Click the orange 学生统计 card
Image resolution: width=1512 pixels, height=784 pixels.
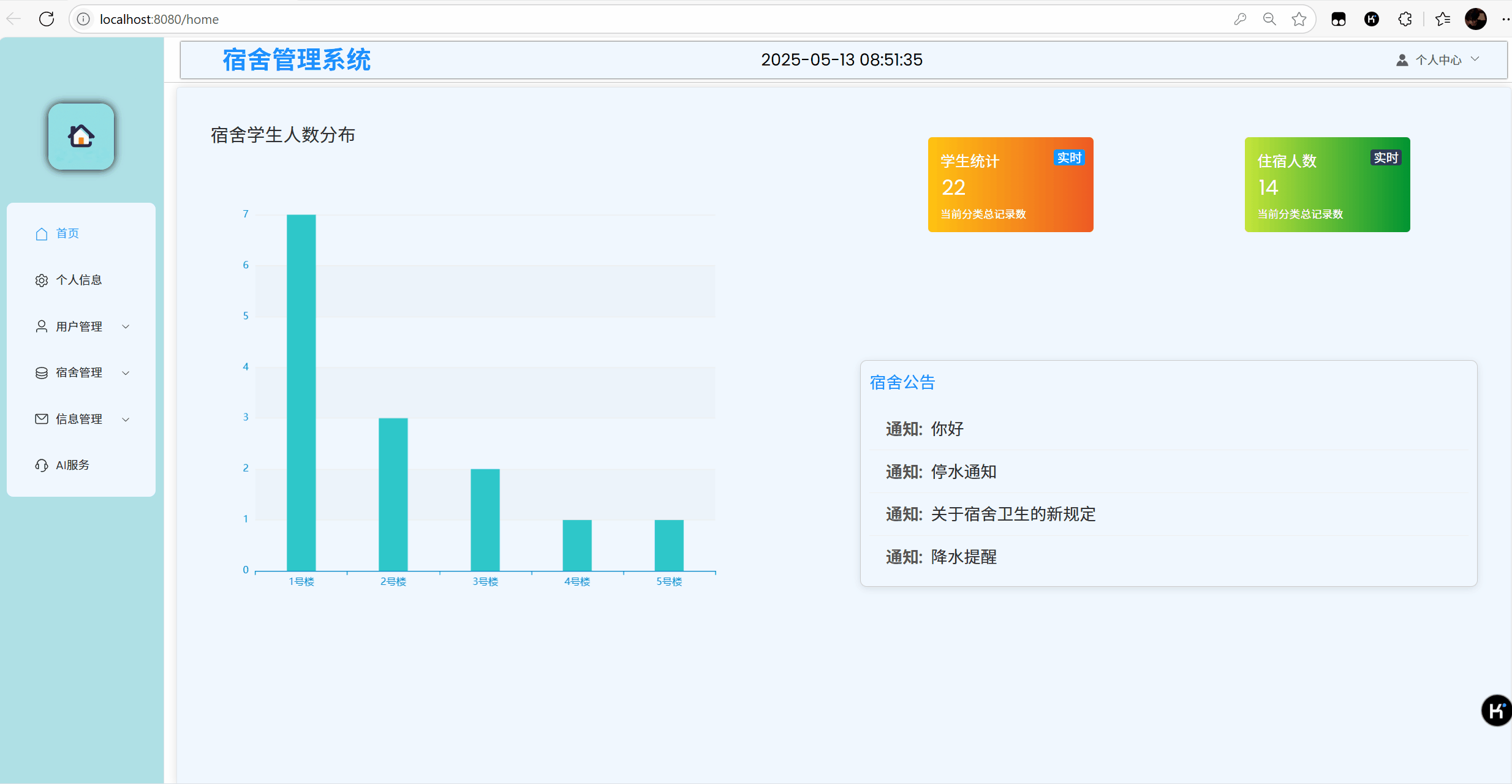(x=1010, y=184)
